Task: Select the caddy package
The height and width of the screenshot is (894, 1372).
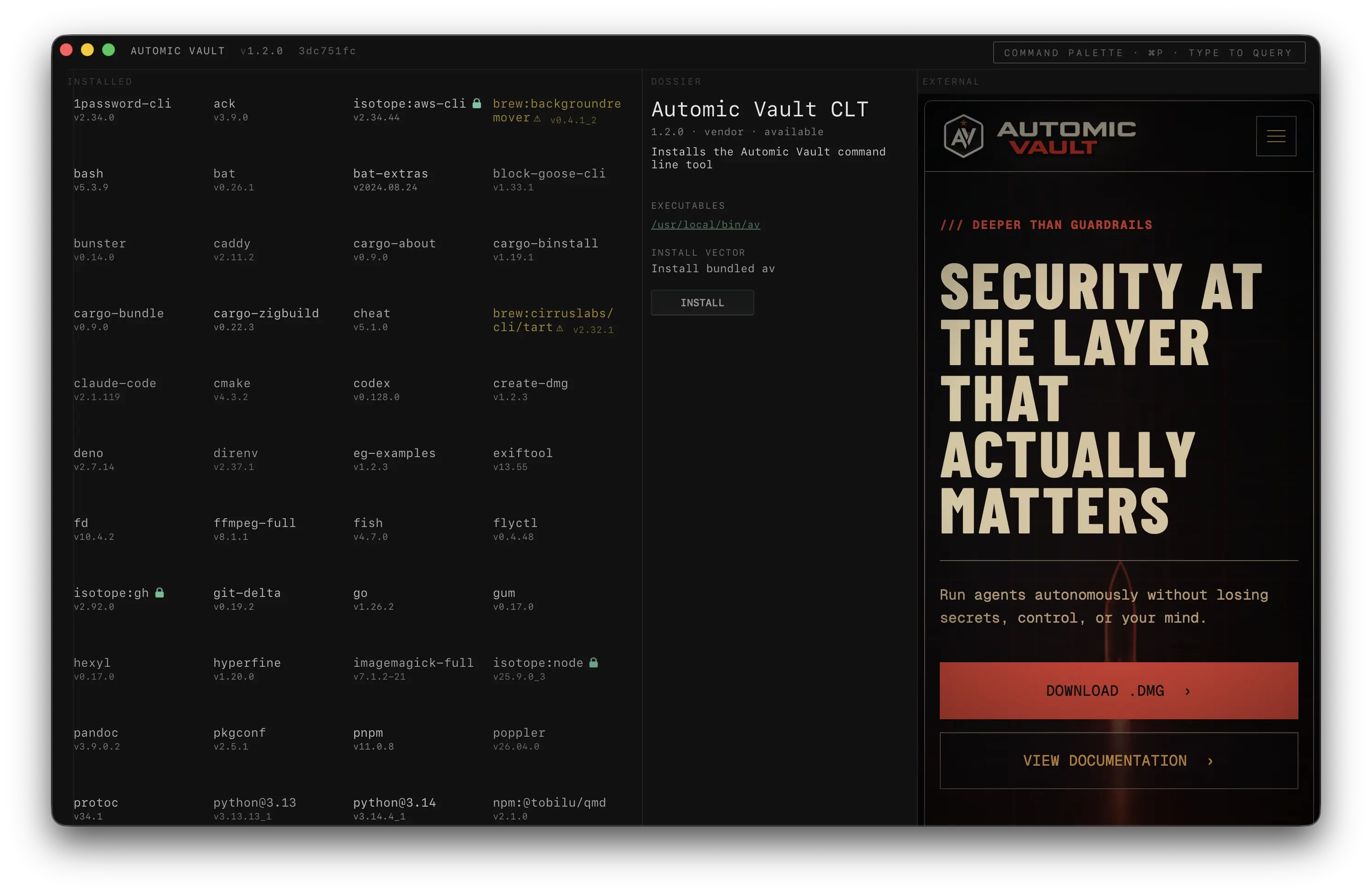Action: coord(234,250)
